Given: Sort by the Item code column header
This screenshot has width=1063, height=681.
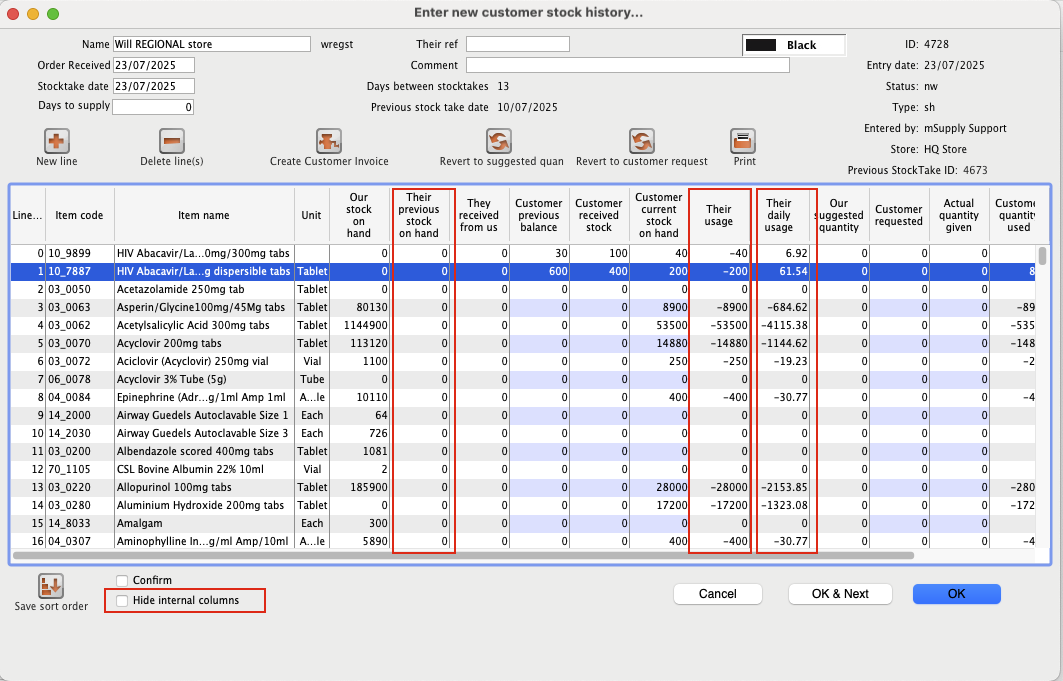Looking at the screenshot, I should pyautogui.click(x=79, y=215).
